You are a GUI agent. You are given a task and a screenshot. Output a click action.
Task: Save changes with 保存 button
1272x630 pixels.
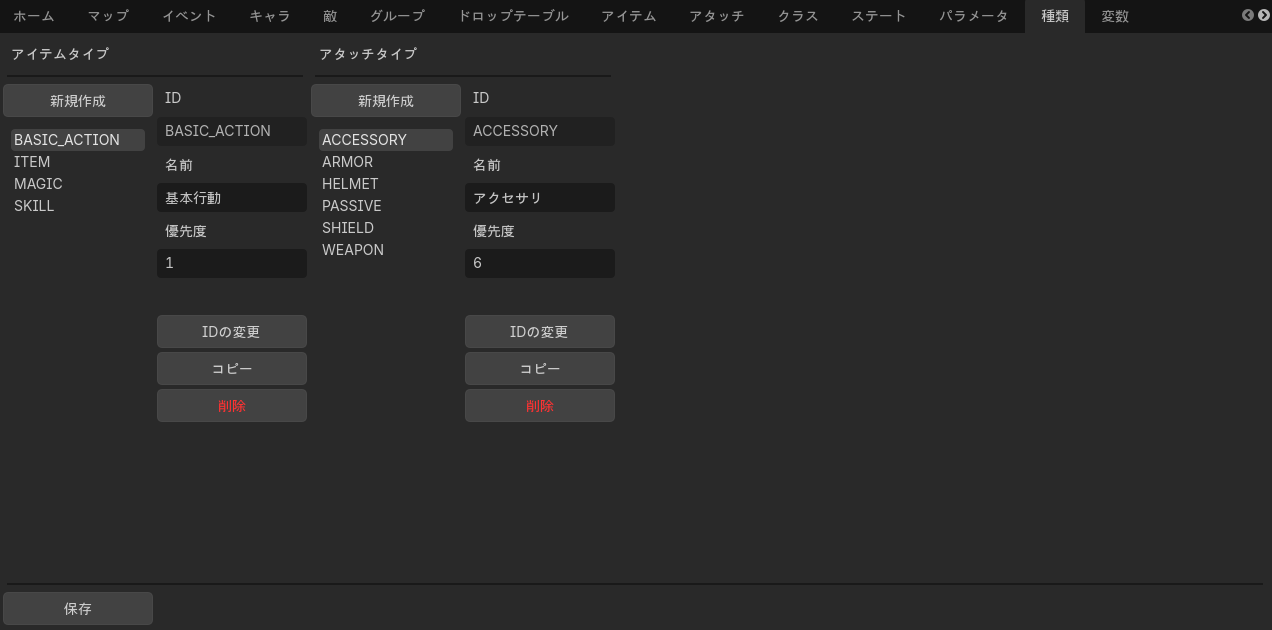(78, 608)
